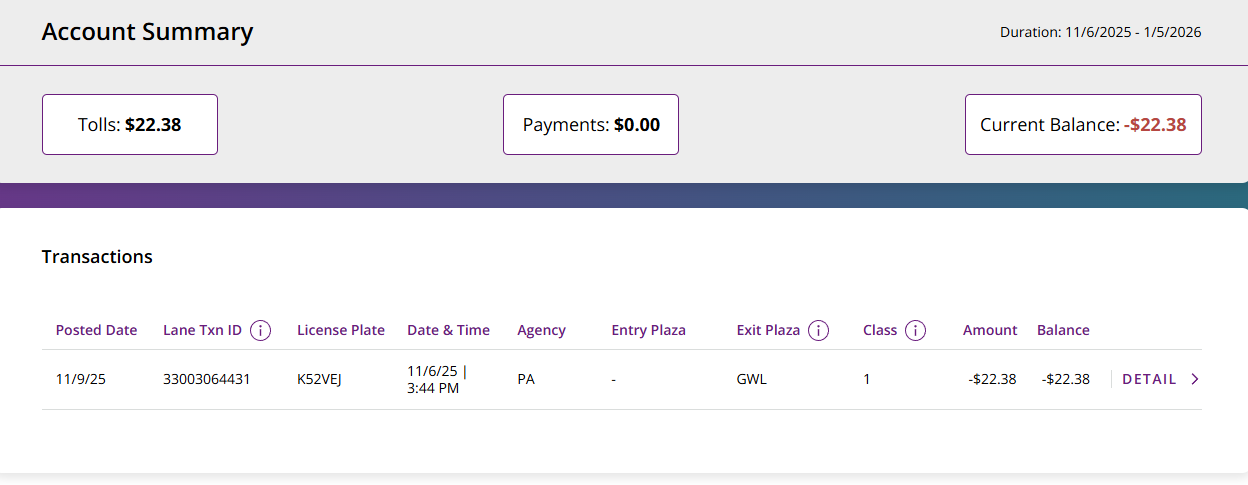The width and height of the screenshot is (1248, 485).
Task: Click the Duration date range text
Action: [x=1100, y=32]
